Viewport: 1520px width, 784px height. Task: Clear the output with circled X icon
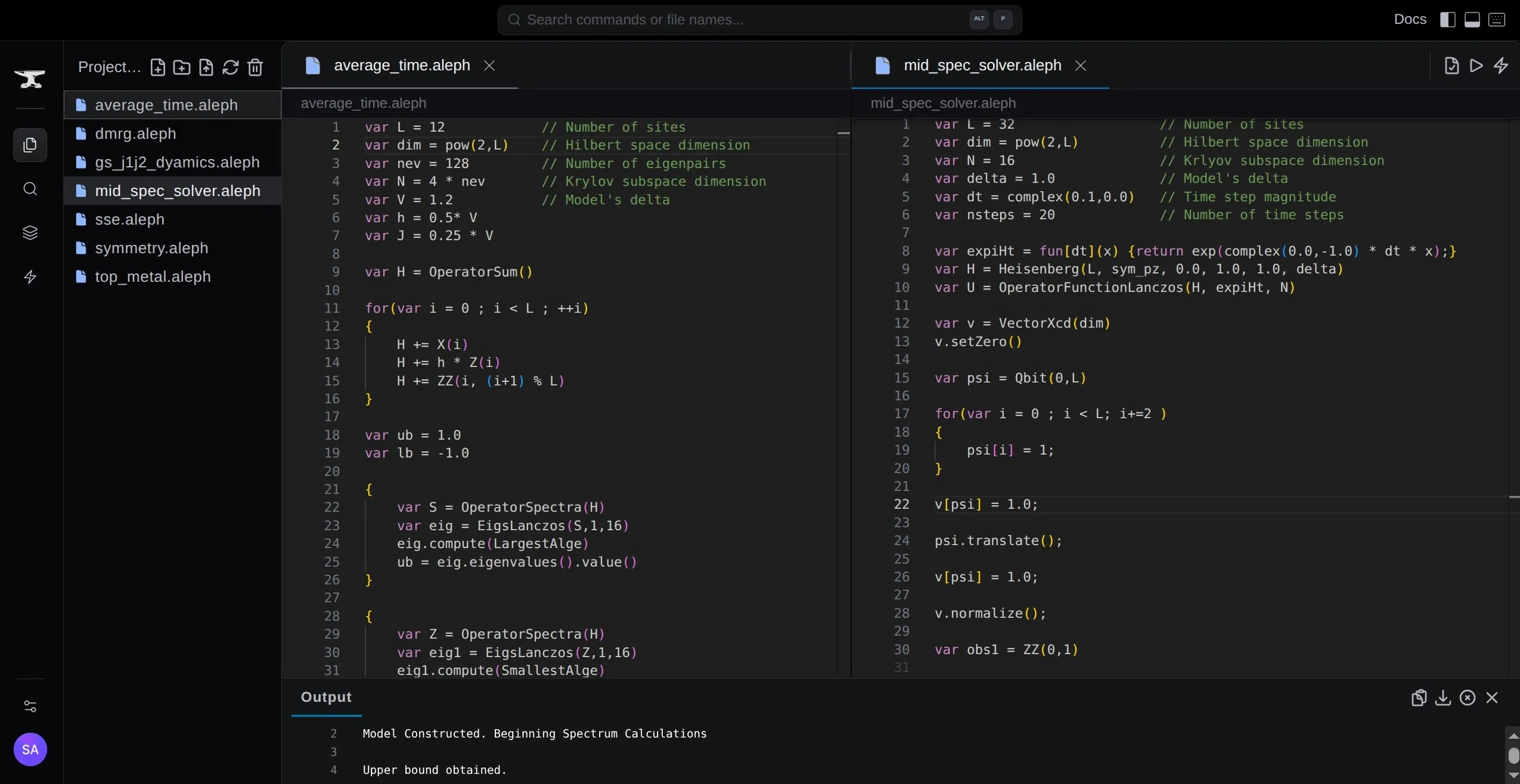[x=1468, y=698]
